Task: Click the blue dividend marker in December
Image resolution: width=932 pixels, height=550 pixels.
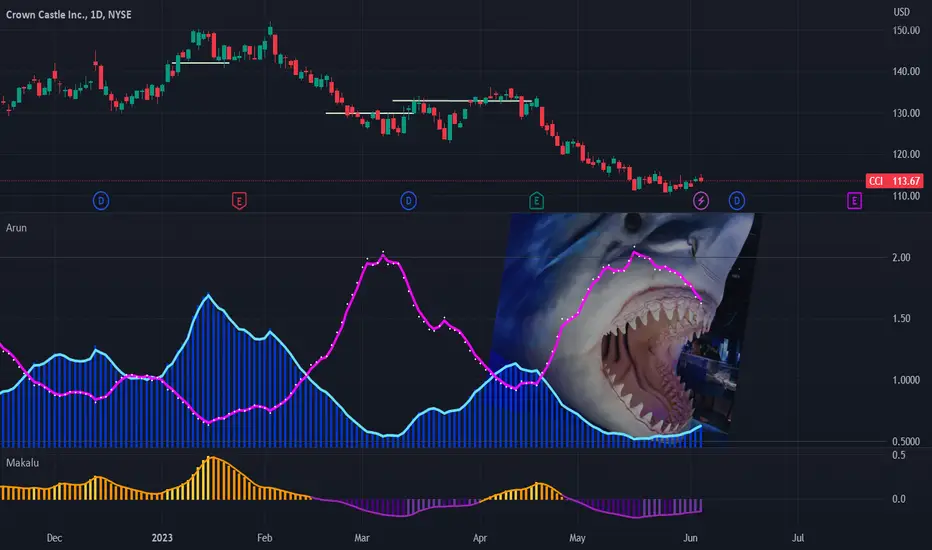Action: 101,201
